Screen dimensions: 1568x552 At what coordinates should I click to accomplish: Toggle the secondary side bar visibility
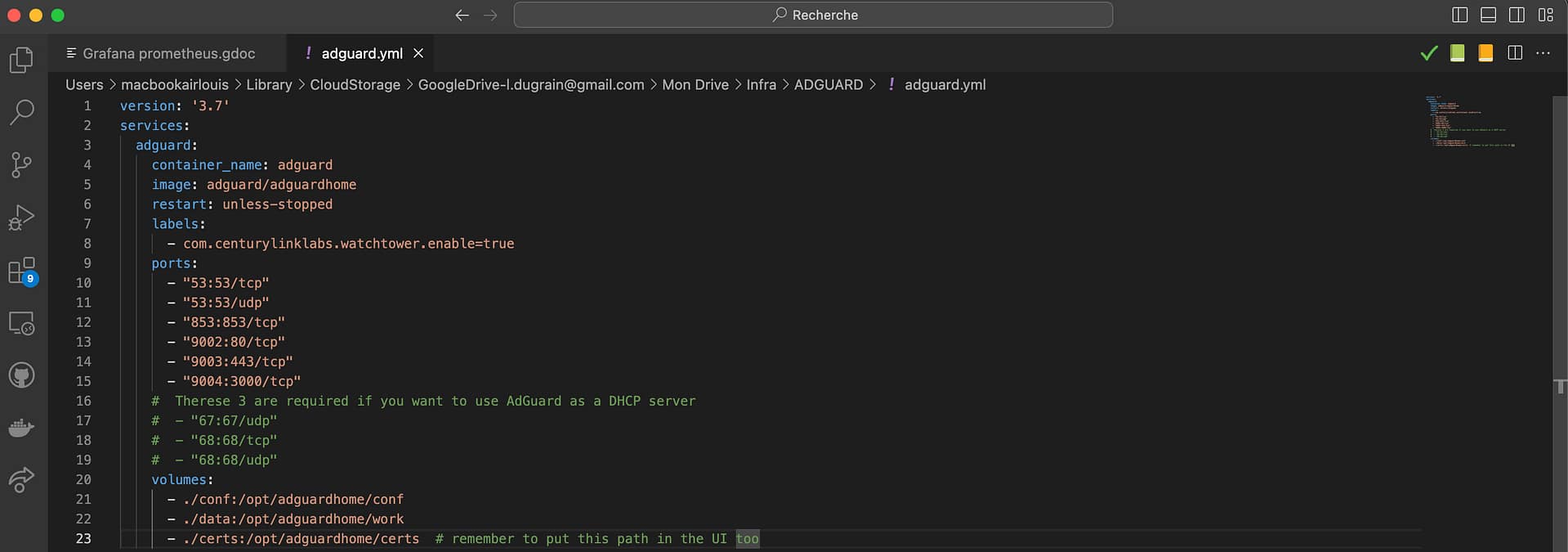(x=1517, y=15)
